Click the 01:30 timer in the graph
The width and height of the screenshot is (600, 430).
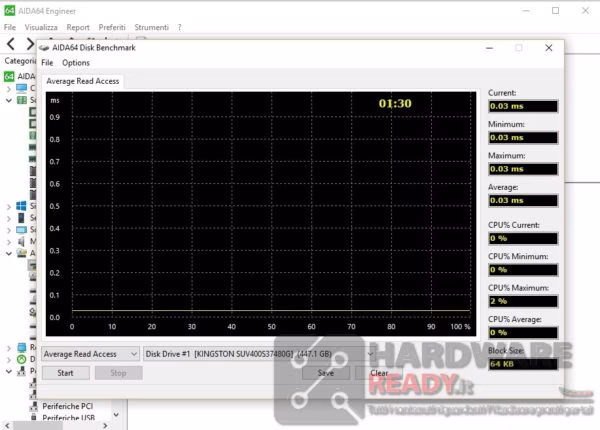(395, 103)
